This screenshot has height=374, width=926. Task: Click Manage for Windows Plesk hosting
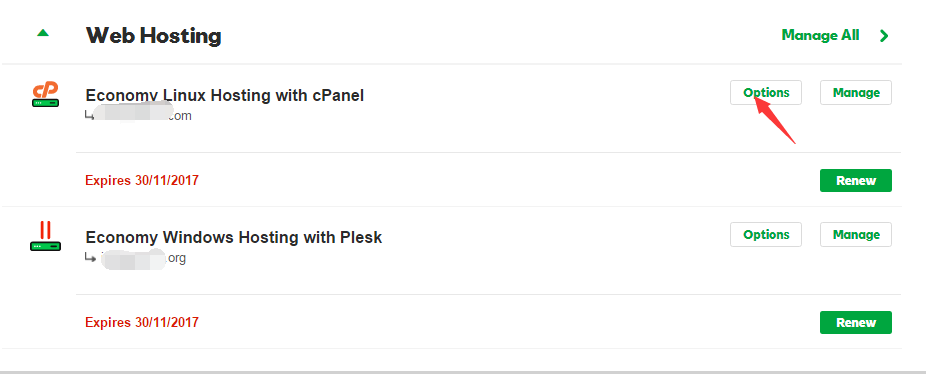click(x=856, y=235)
